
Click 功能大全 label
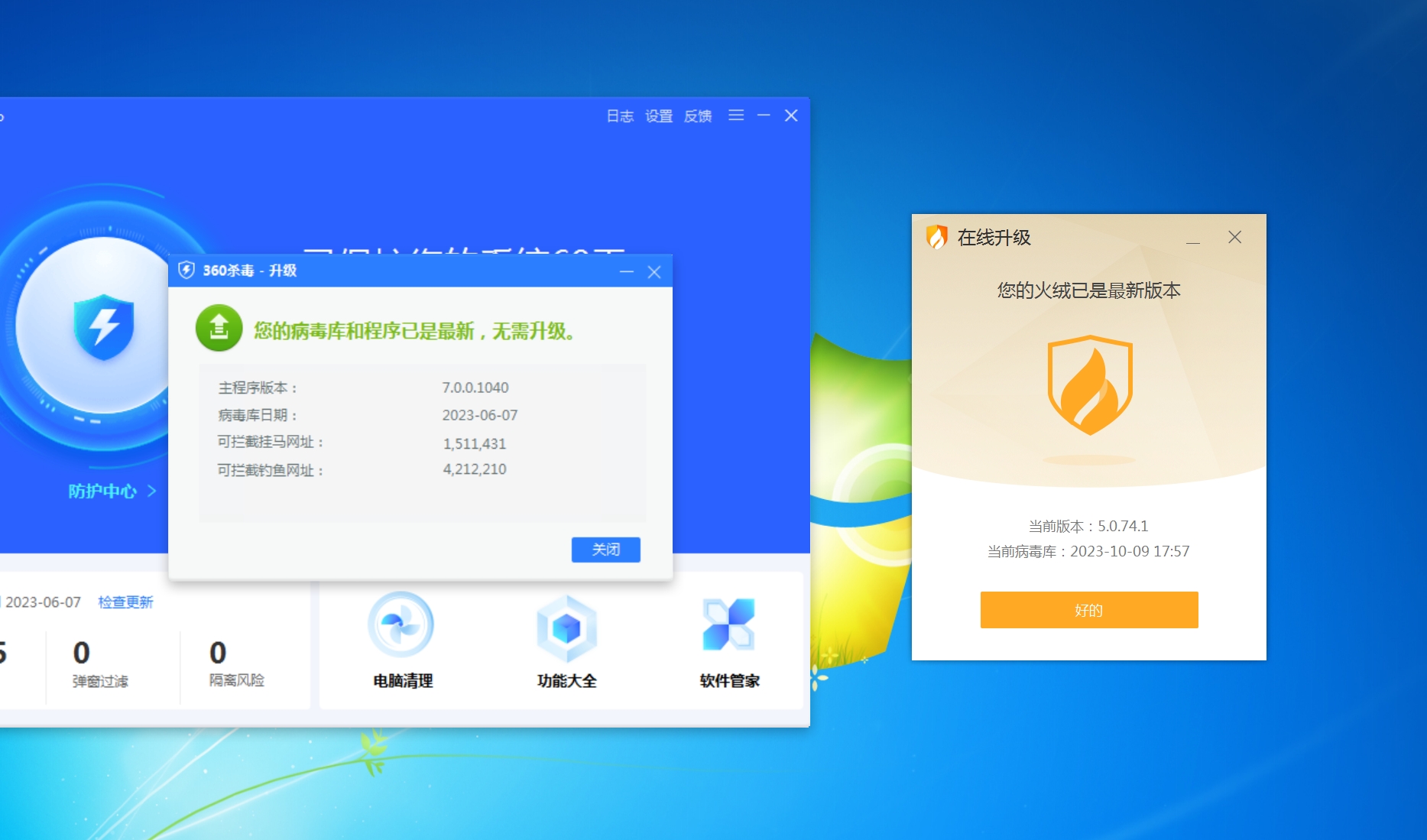pyautogui.click(x=566, y=680)
